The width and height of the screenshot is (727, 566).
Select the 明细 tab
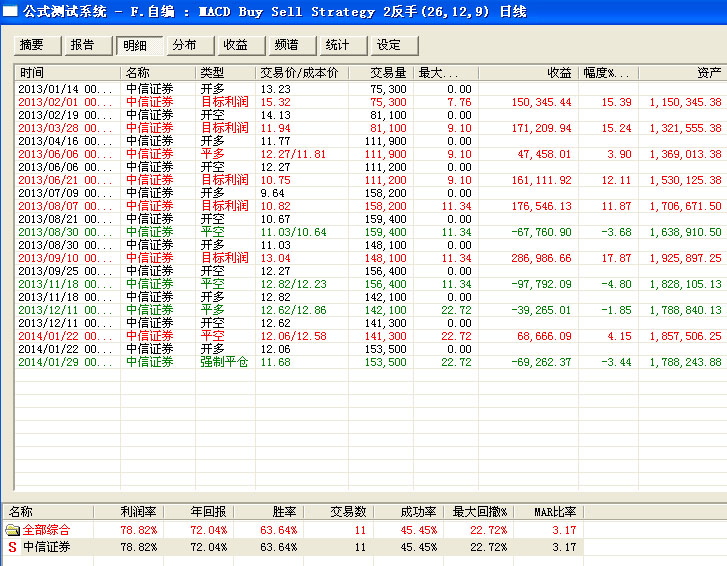tap(140, 45)
